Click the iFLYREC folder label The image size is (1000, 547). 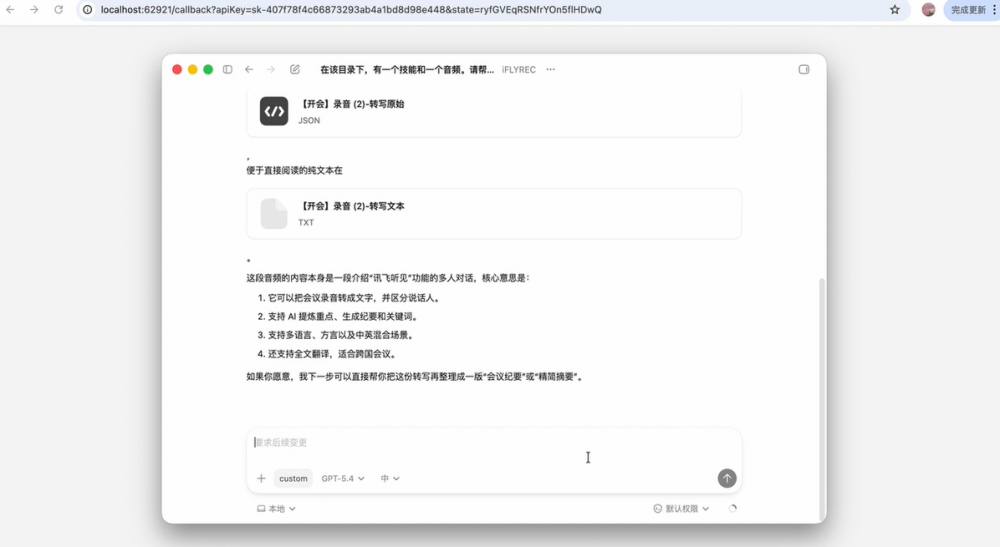(x=518, y=69)
